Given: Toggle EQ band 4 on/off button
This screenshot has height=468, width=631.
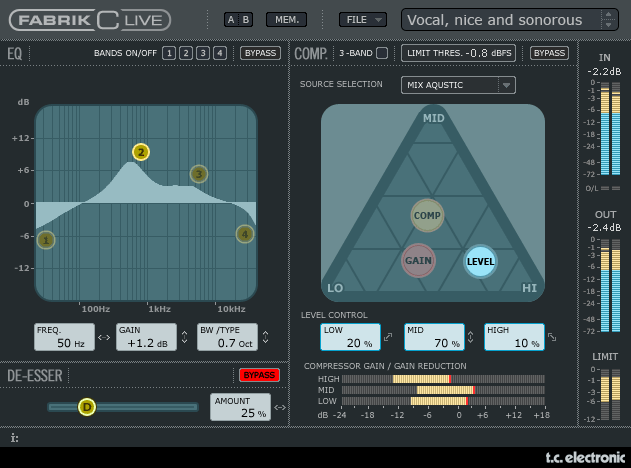Looking at the screenshot, I should point(220,53).
